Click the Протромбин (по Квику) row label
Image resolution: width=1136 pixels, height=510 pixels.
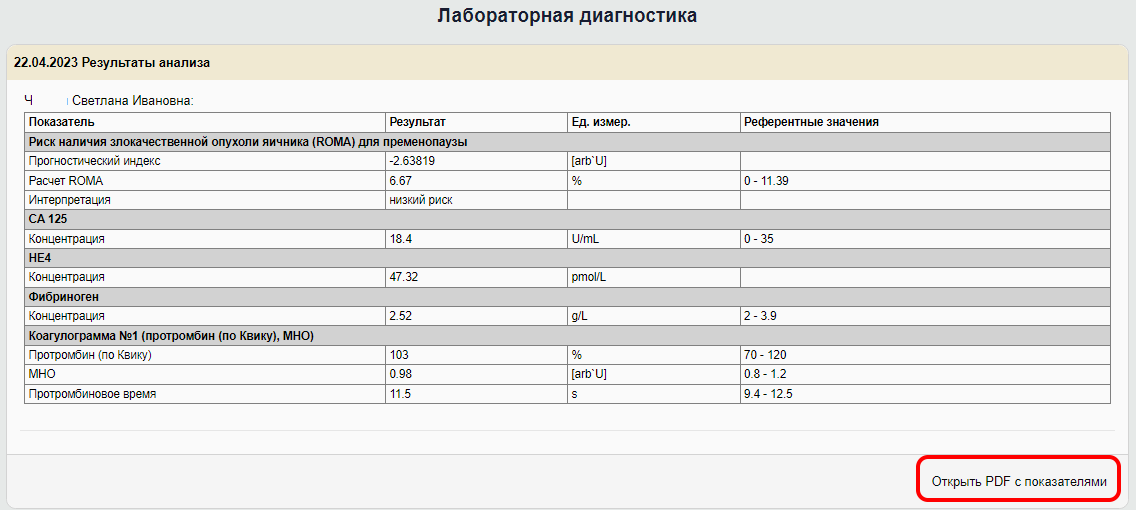[90, 355]
